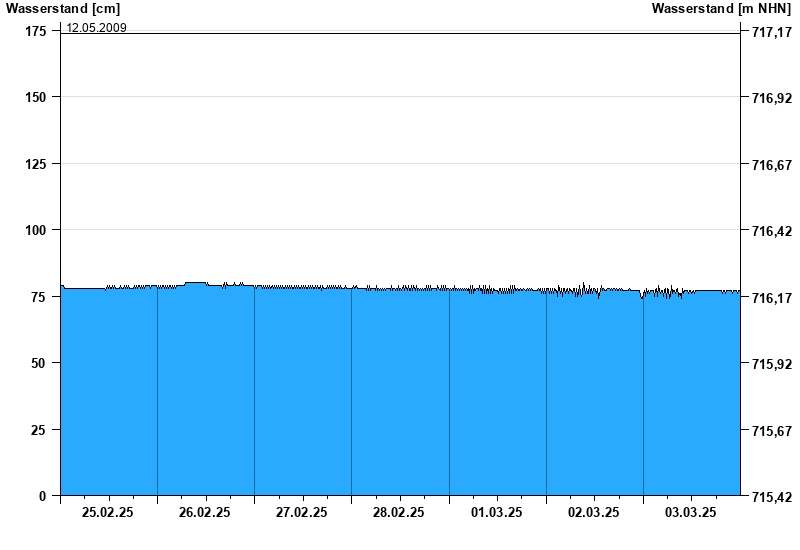Select the 02.03.25 date label
Viewport: 800px width, 550px height.
[594, 512]
